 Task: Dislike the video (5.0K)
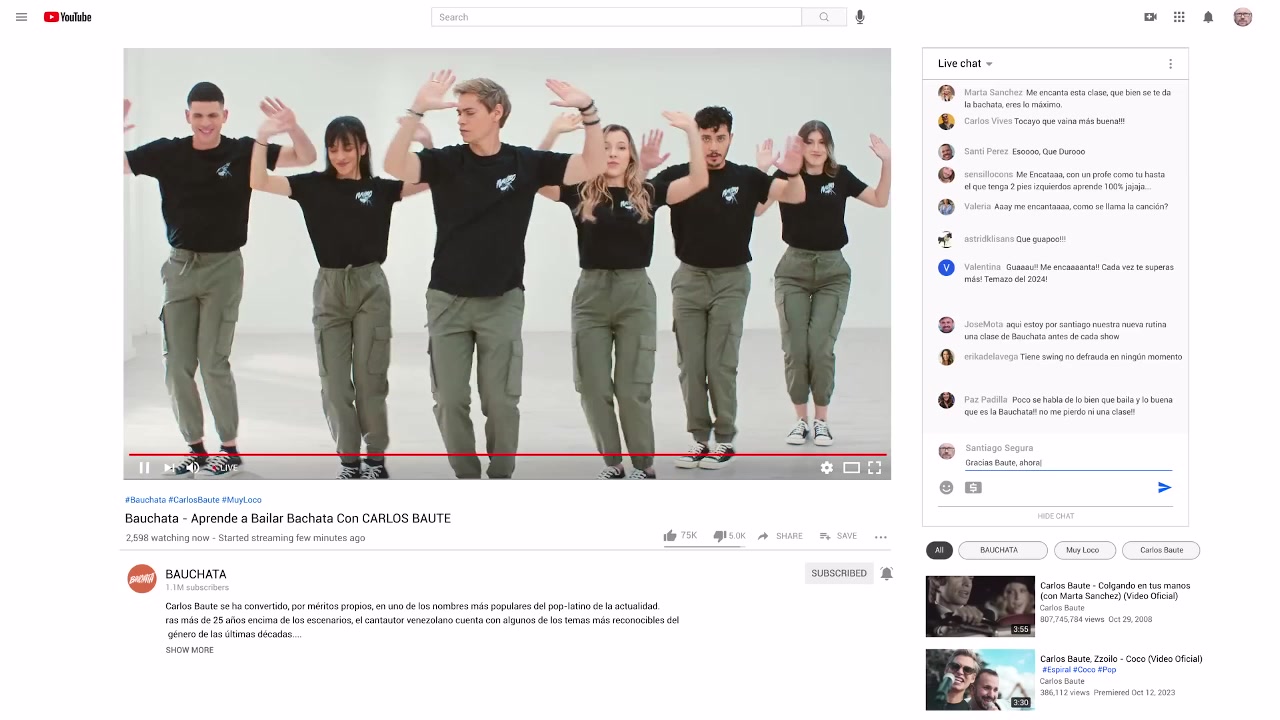pos(729,536)
